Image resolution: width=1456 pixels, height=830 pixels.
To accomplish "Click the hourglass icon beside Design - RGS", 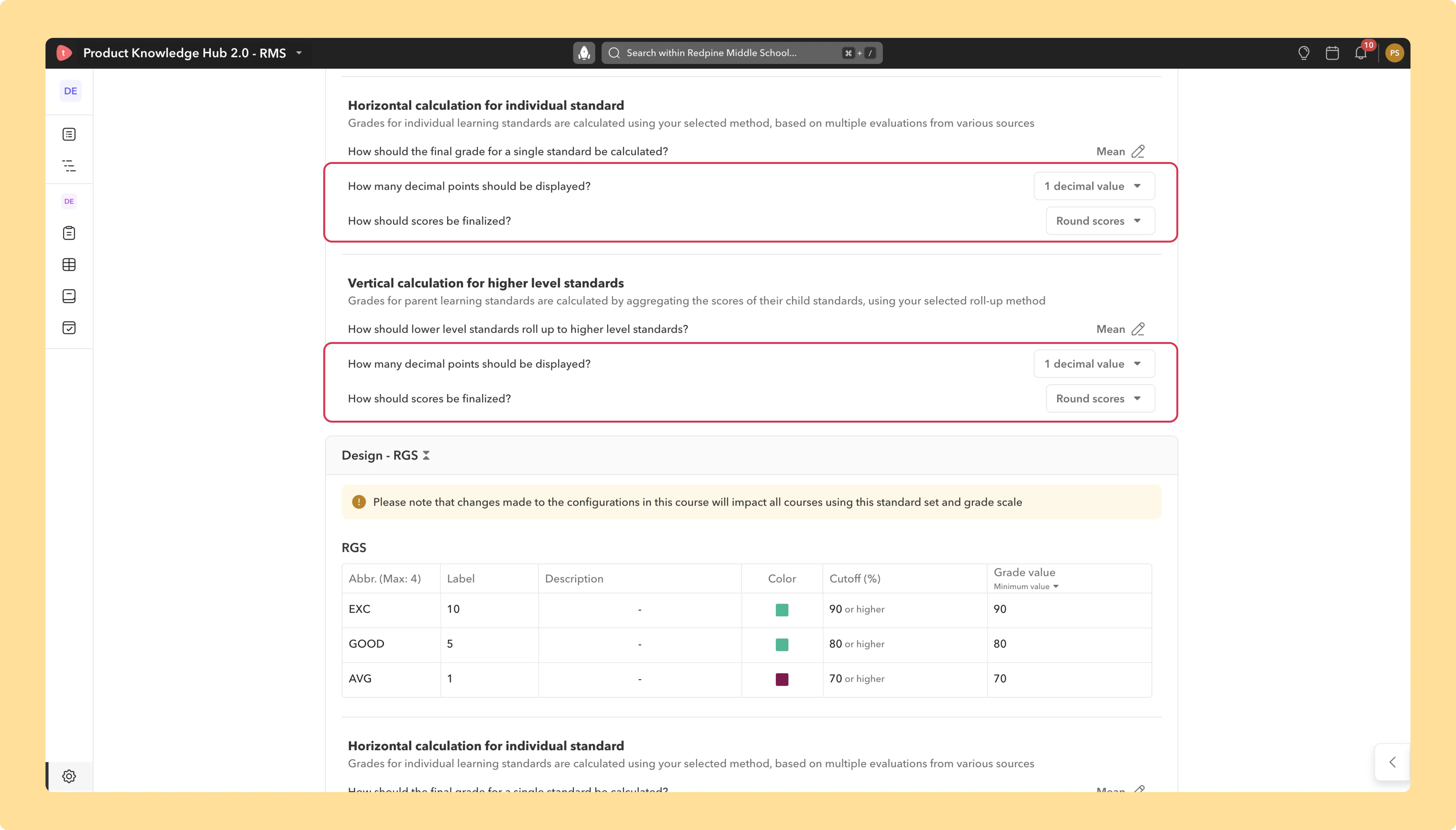I will click(426, 456).
